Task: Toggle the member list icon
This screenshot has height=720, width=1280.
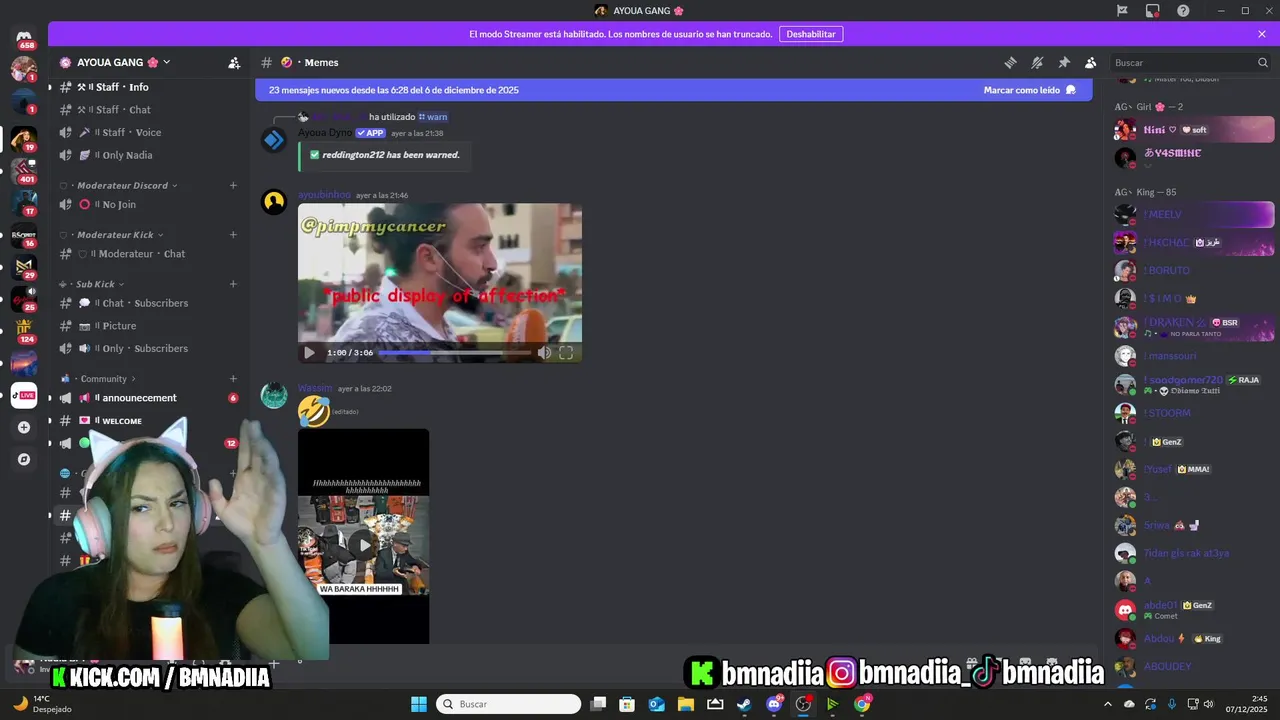Action: (x=1091, y=62)
